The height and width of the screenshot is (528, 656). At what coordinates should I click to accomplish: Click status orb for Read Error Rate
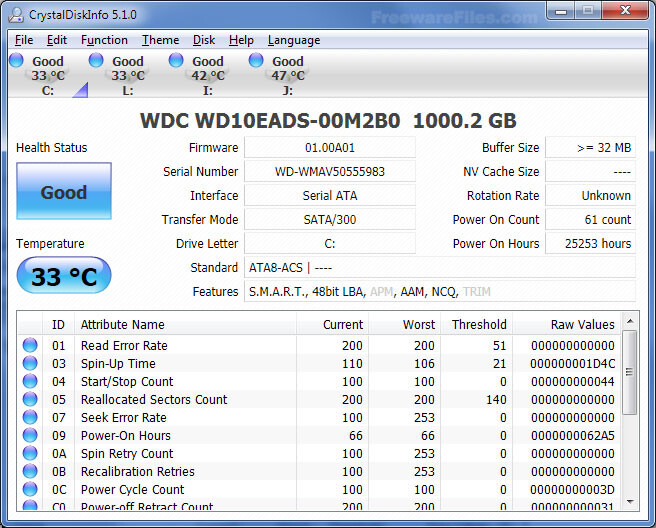[30, 345]
